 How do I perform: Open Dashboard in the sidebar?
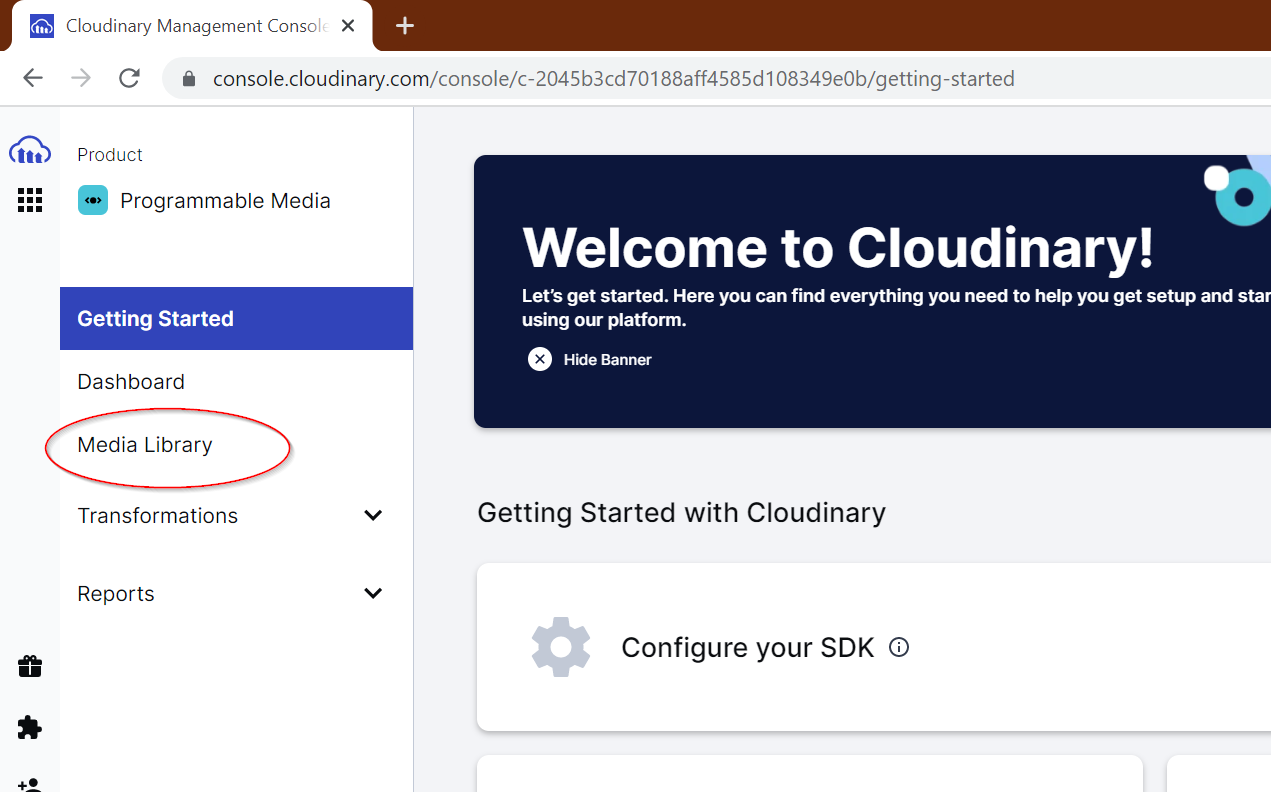[131, 382]
